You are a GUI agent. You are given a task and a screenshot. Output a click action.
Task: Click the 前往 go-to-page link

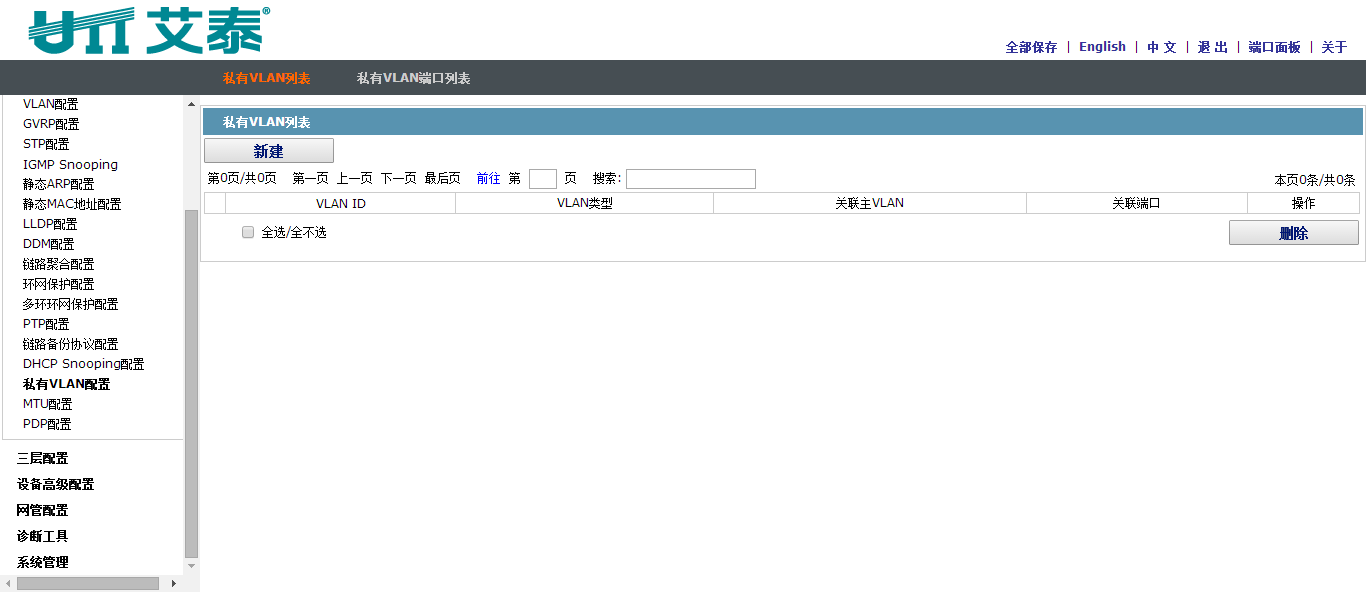[x=490, y=178]
